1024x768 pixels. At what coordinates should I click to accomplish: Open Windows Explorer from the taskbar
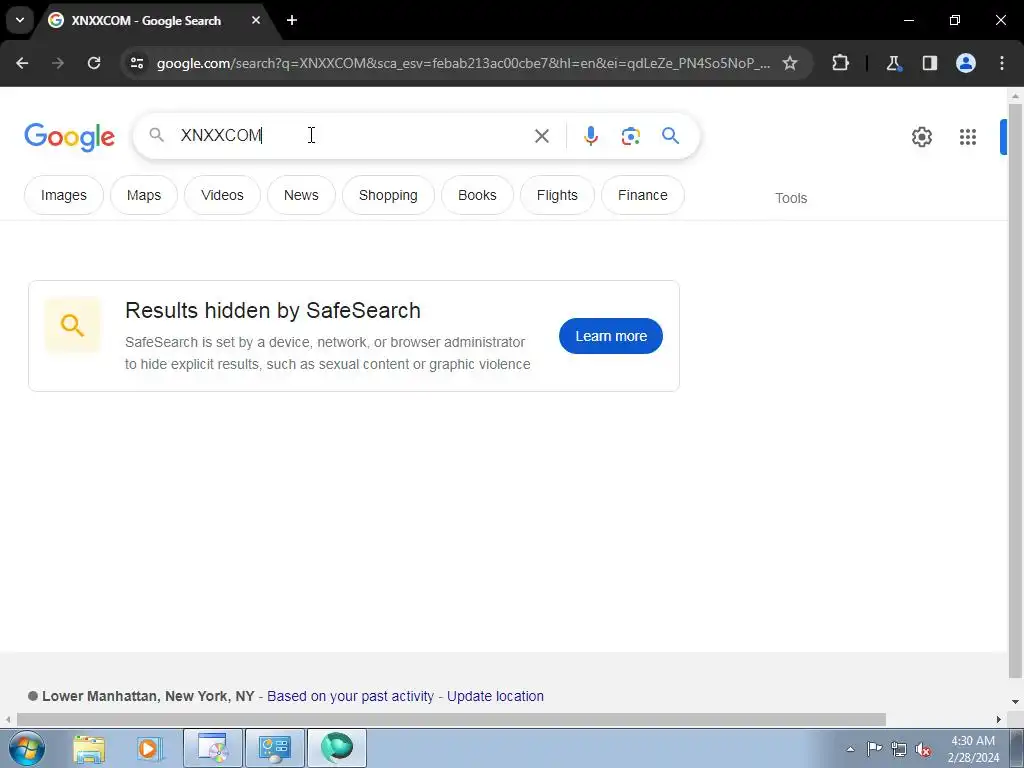89,748
